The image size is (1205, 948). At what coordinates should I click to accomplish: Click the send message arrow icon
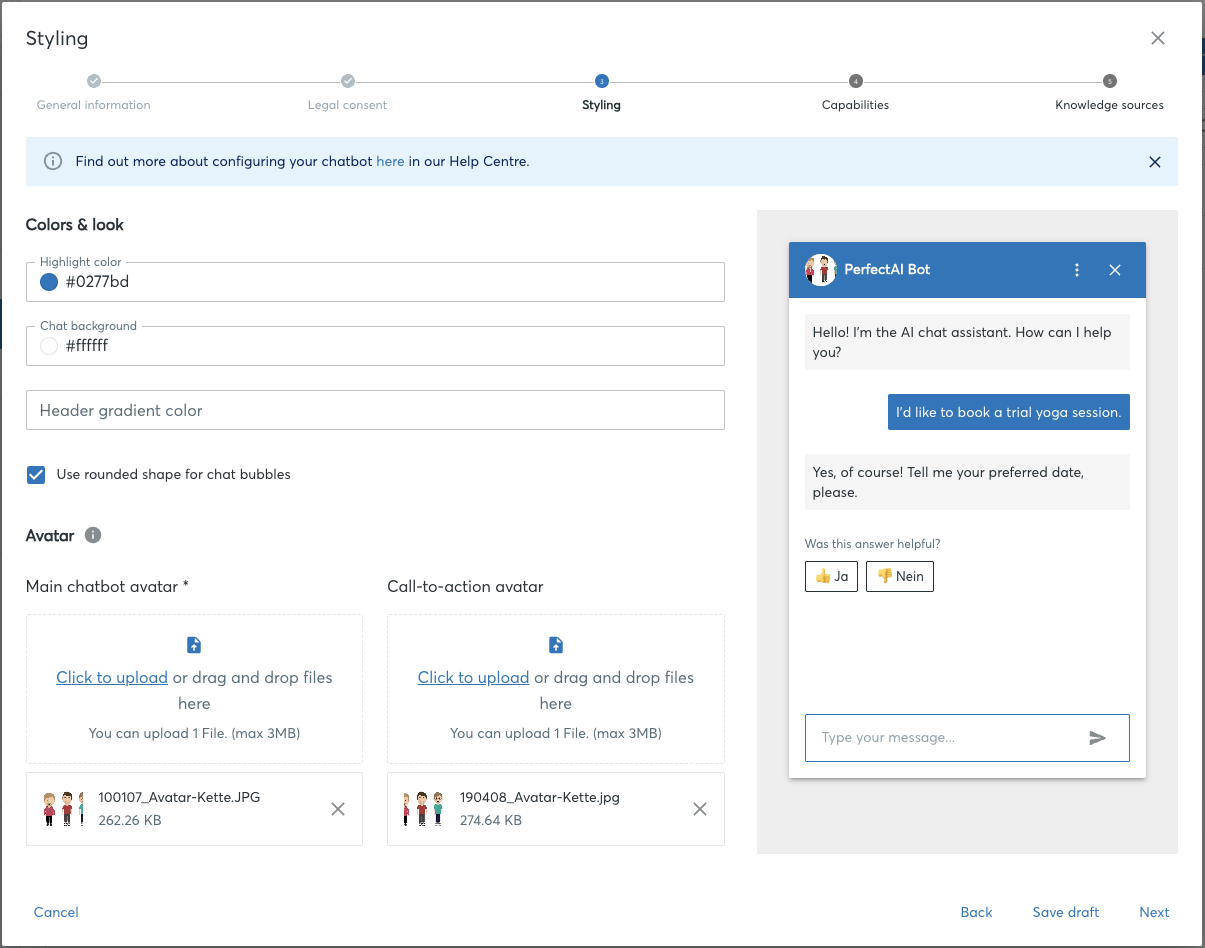click(1098, 738)
